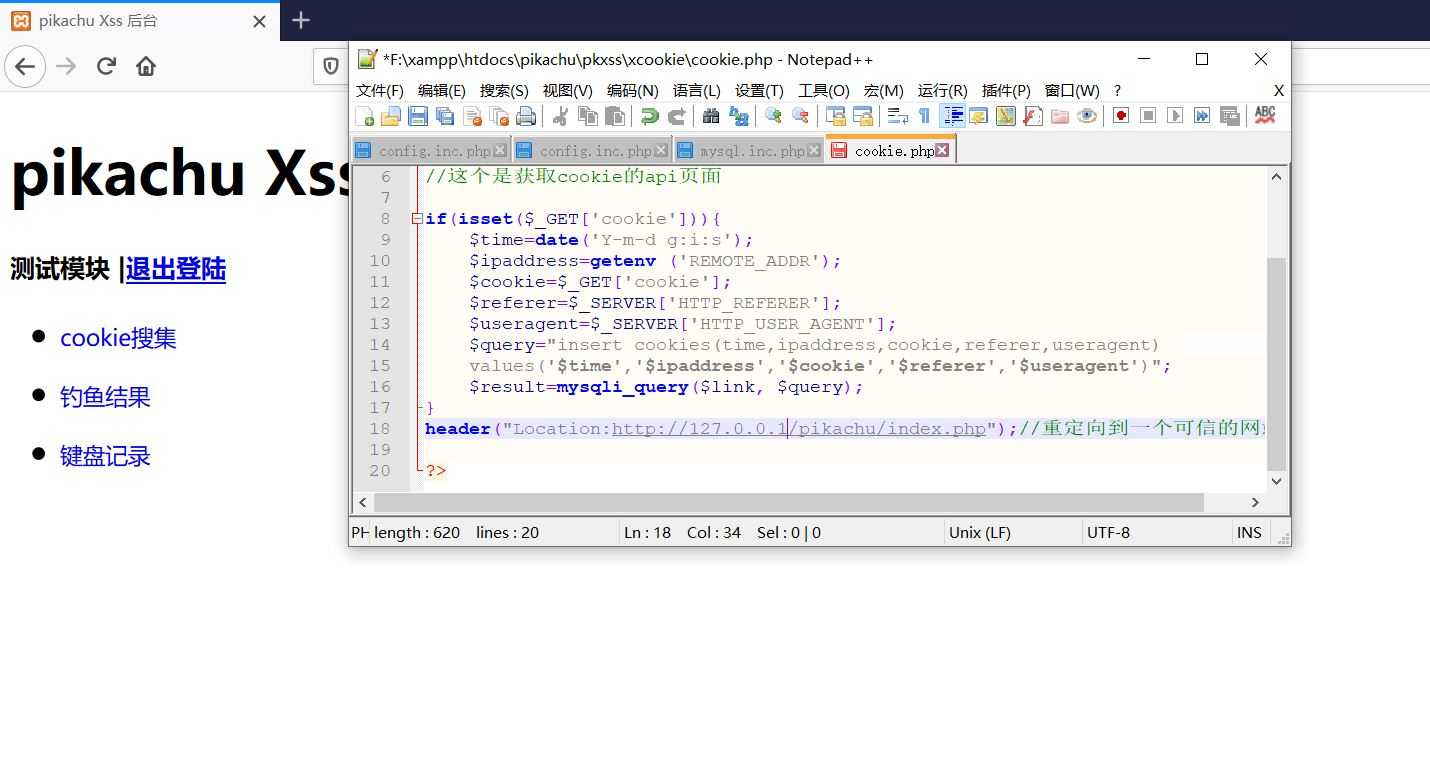Open the Replace dialog toolbar icon

(738, 116)
